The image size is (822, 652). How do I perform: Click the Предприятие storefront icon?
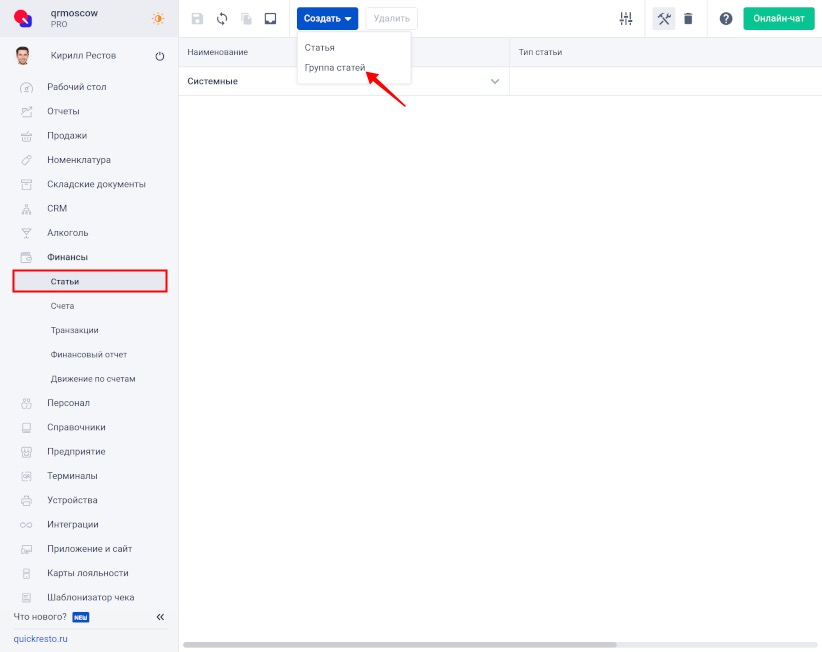[26, 452]
